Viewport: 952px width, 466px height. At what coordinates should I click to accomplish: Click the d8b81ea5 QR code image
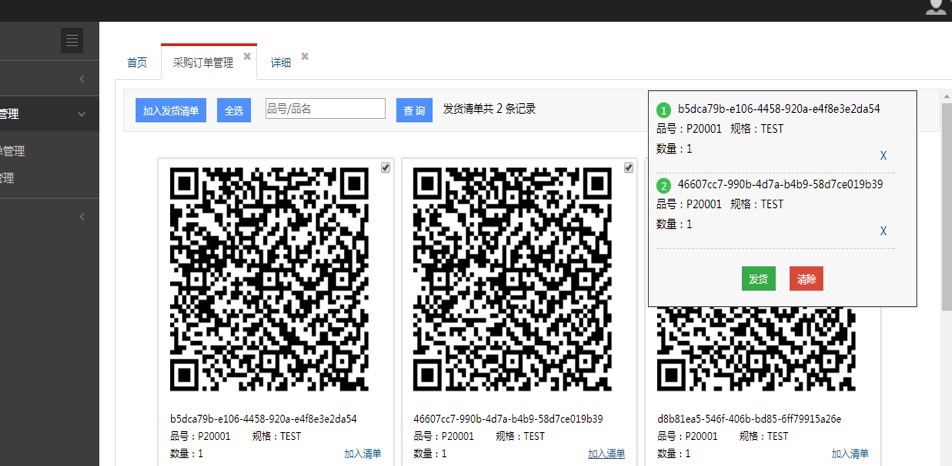coord(756,349)
